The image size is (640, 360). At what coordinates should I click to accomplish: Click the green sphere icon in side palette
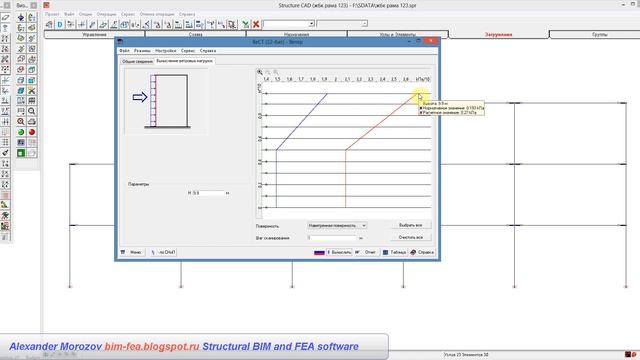click(x=21, y=132)
